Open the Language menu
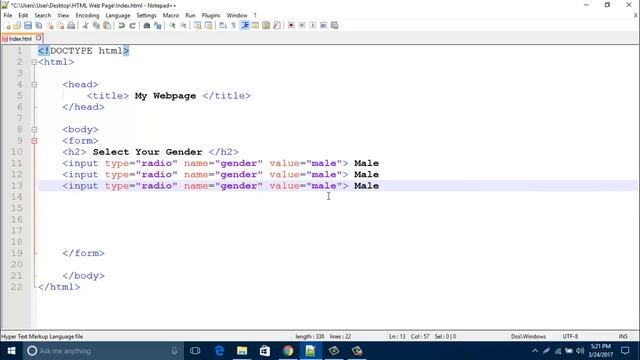 (x=118, y=15)
